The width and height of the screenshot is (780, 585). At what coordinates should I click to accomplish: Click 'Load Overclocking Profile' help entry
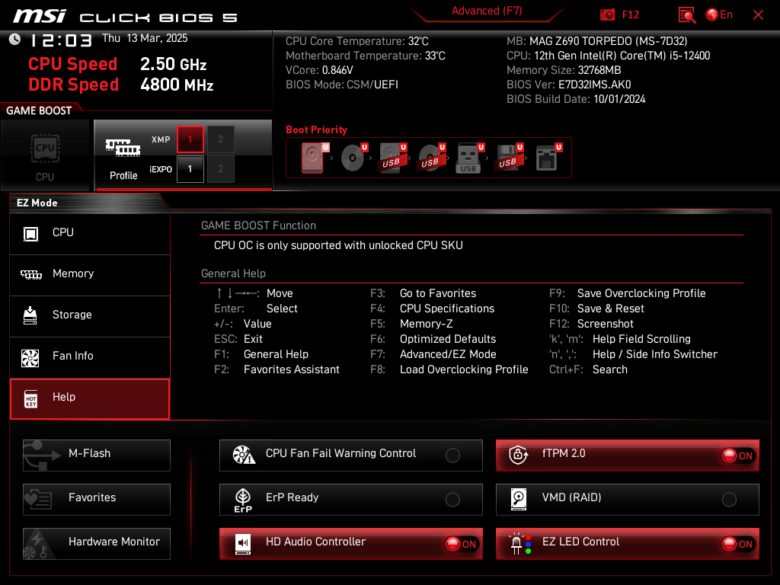click(464, 370)
